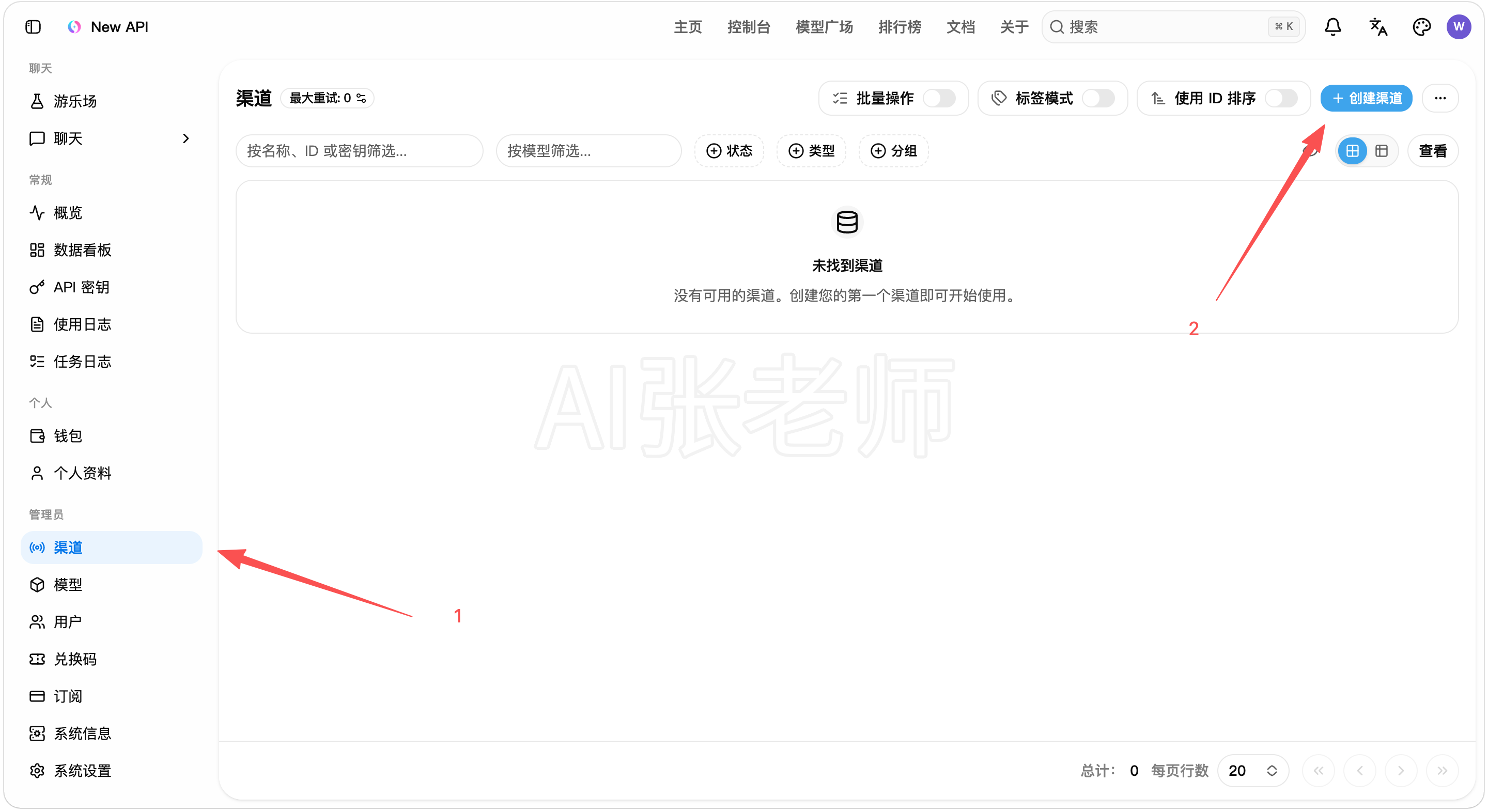
Task: Switch to the table view
Action: pyautogui.click(x=1381, y=151)
